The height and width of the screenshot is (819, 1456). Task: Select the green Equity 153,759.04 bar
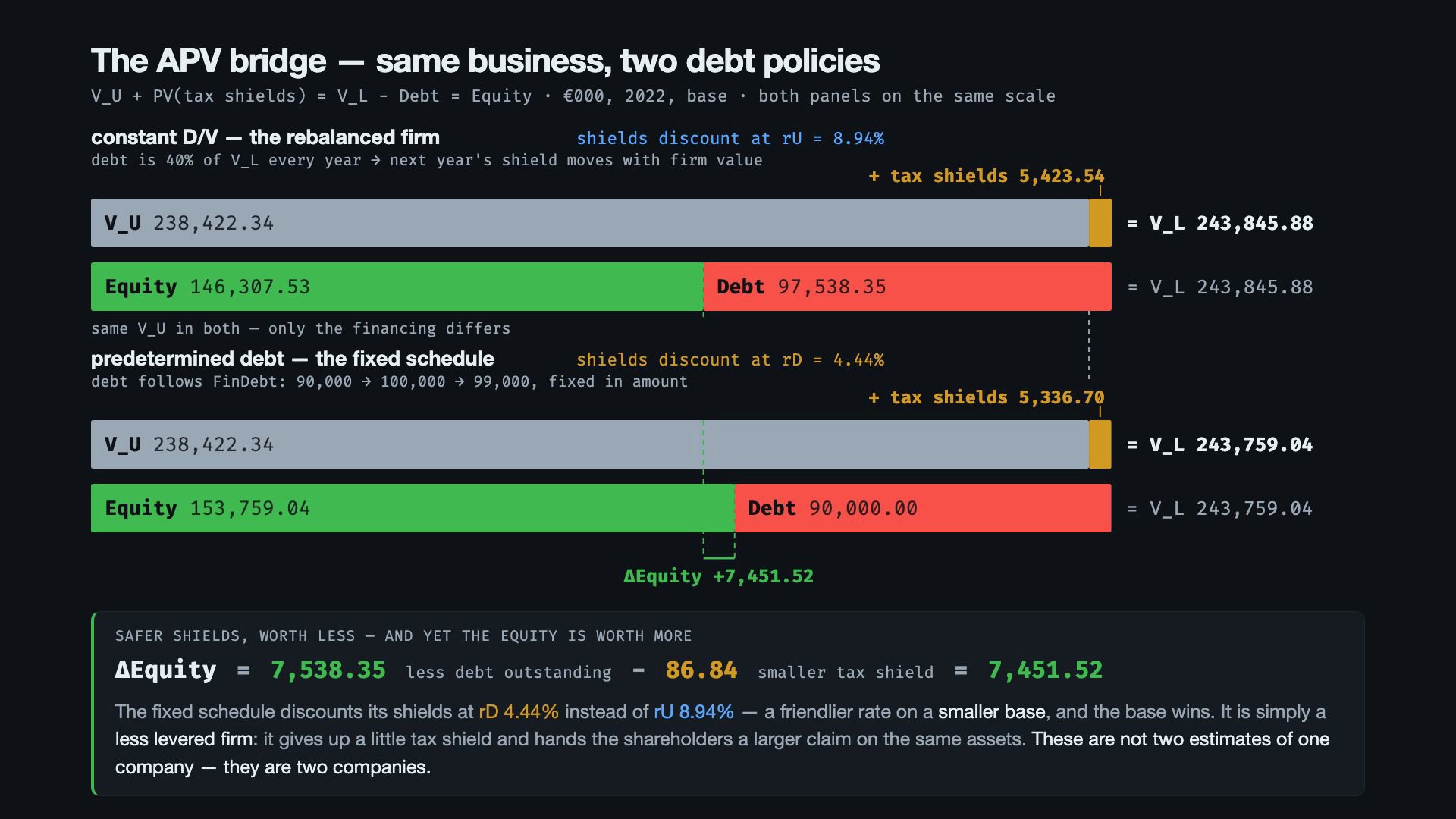pyautogui.click(x=413, y=508)
